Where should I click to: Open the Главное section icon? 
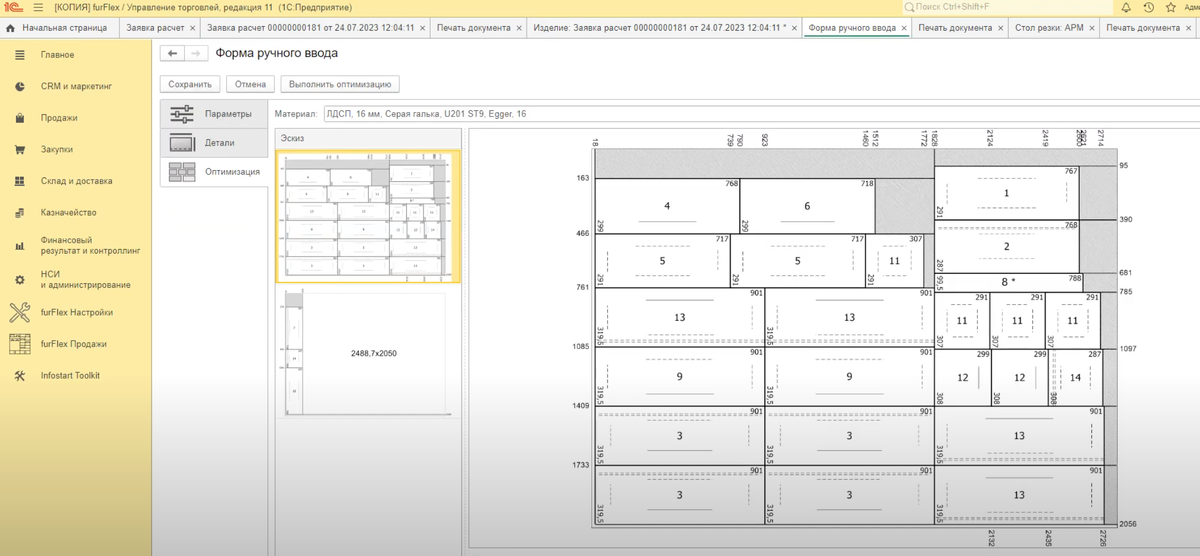[x=20, y=55]
